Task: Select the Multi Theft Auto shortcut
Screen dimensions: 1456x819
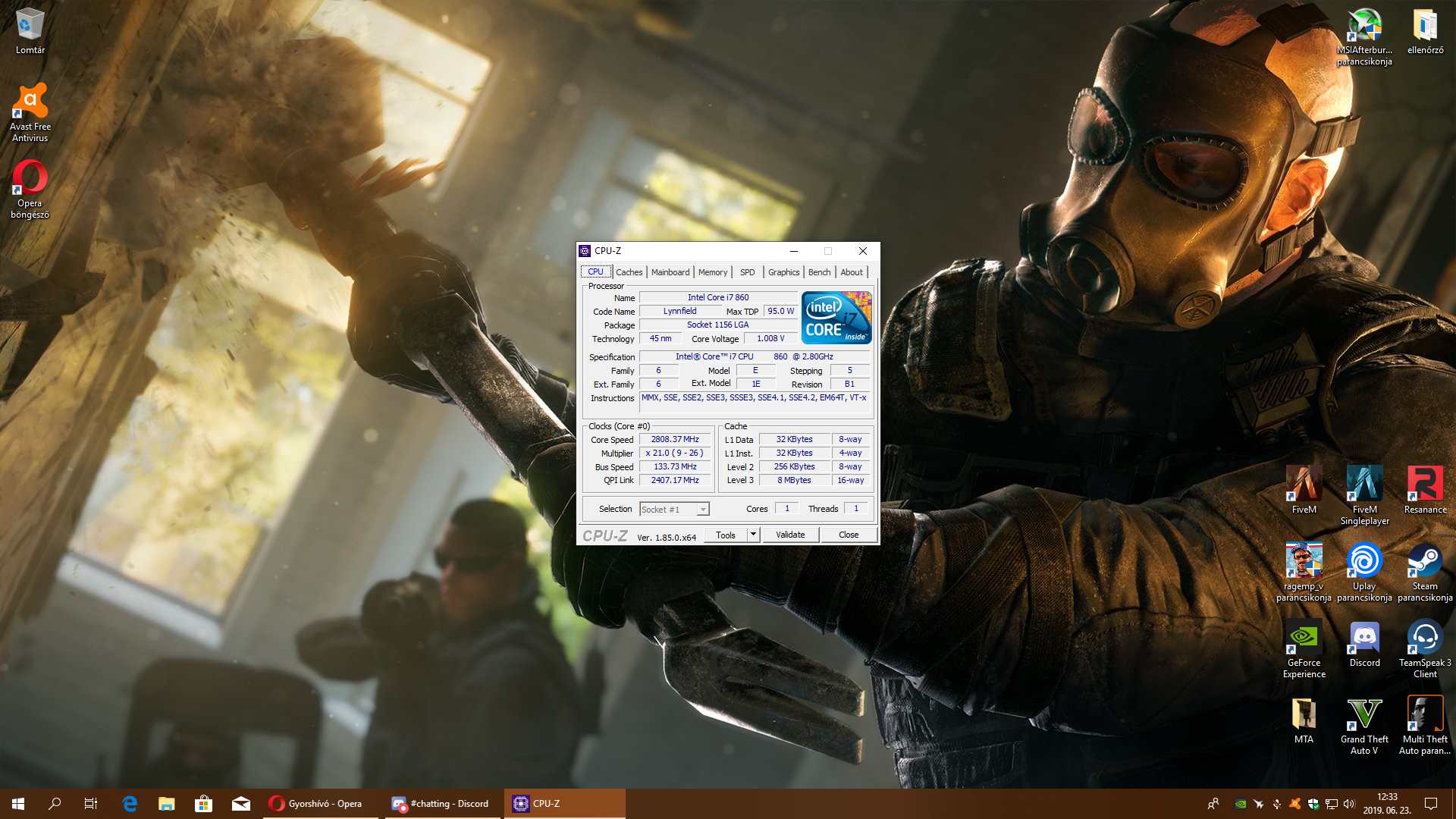Action: [1425, 726]
